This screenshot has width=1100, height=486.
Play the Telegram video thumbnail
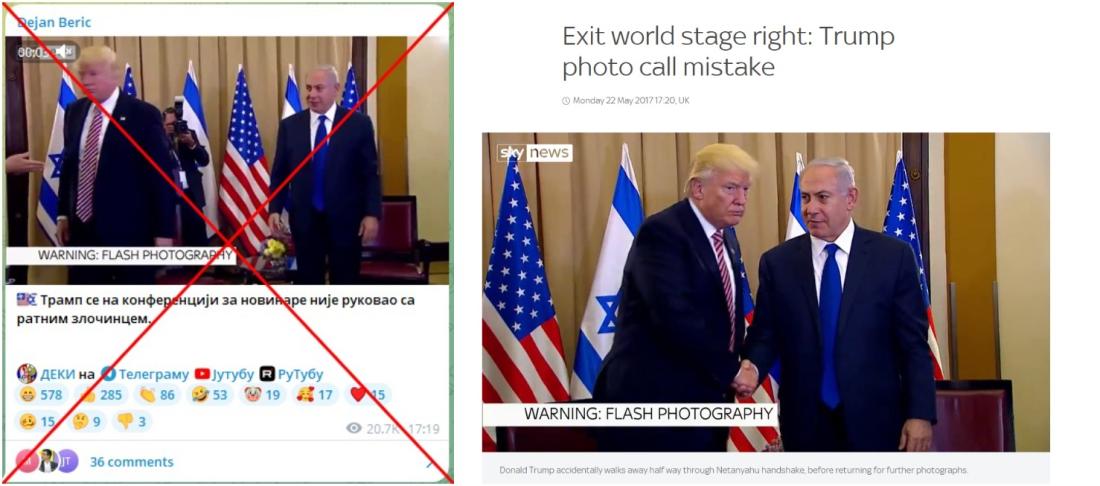tap(227, 160)
